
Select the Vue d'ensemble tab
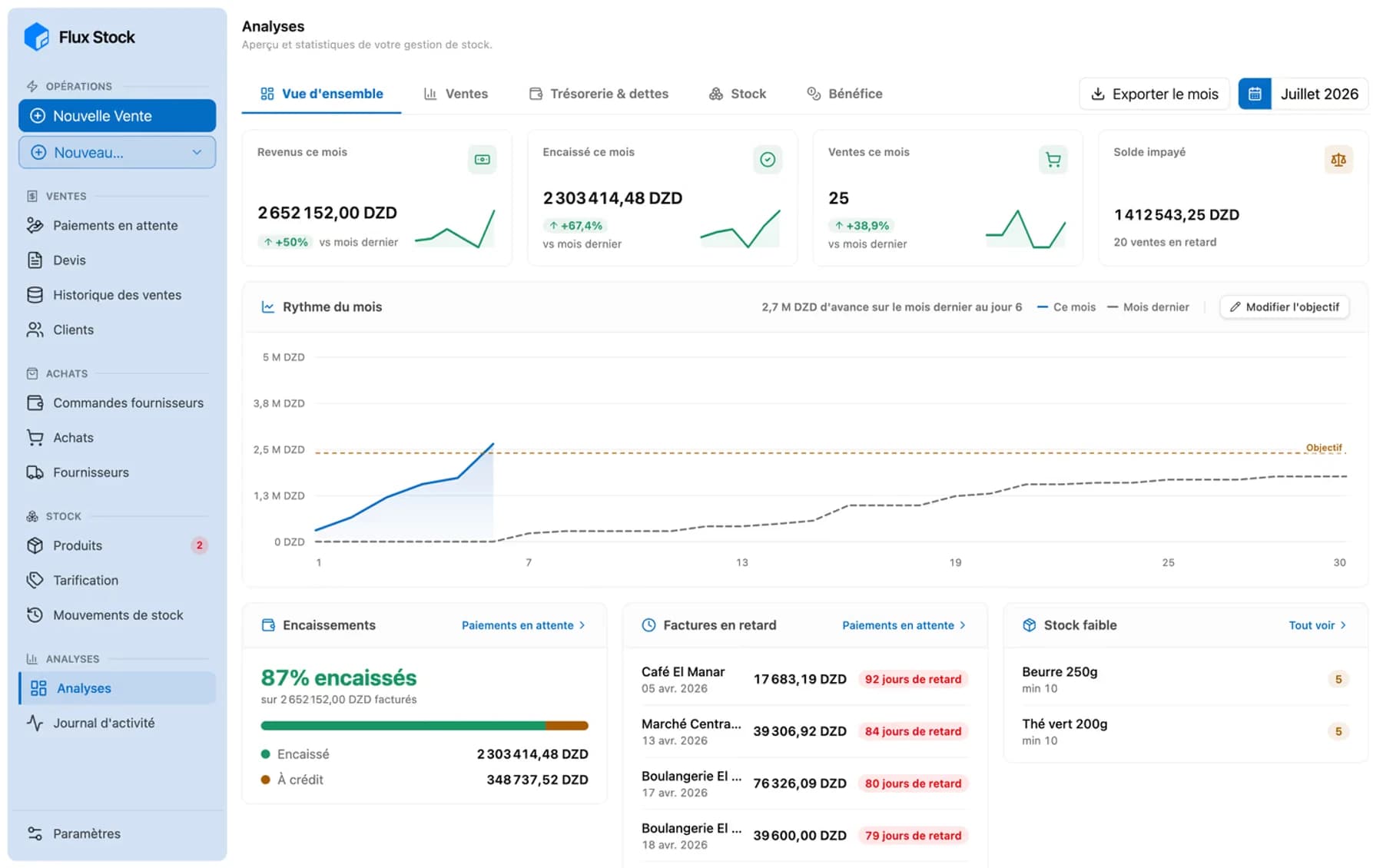coord(321,94)
